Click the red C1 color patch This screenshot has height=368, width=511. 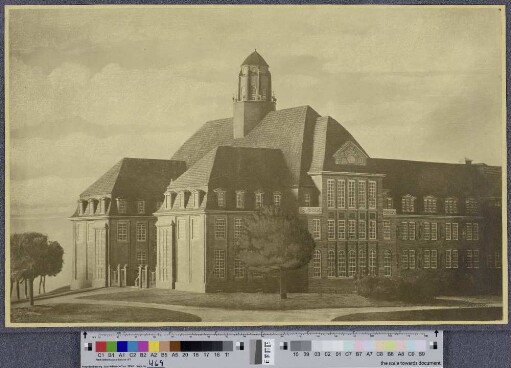pyautogui.click(x=101, y=346)
